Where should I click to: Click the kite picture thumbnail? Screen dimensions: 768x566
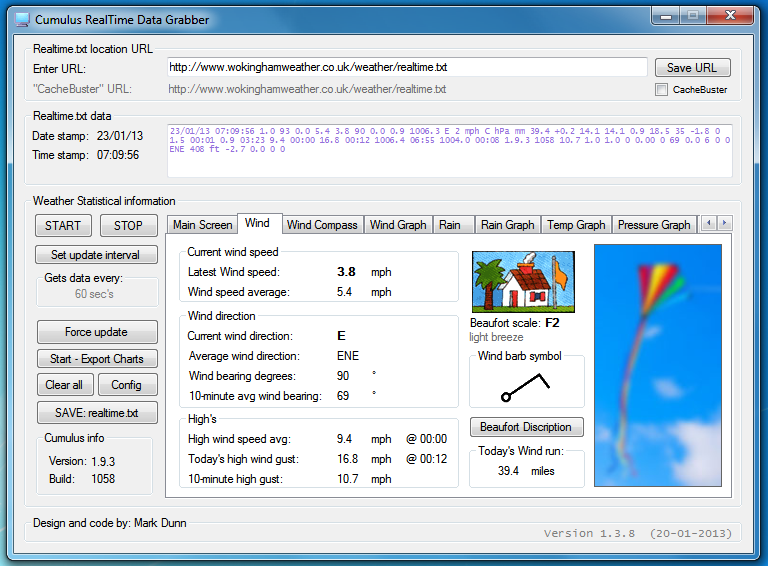point(657,365)
